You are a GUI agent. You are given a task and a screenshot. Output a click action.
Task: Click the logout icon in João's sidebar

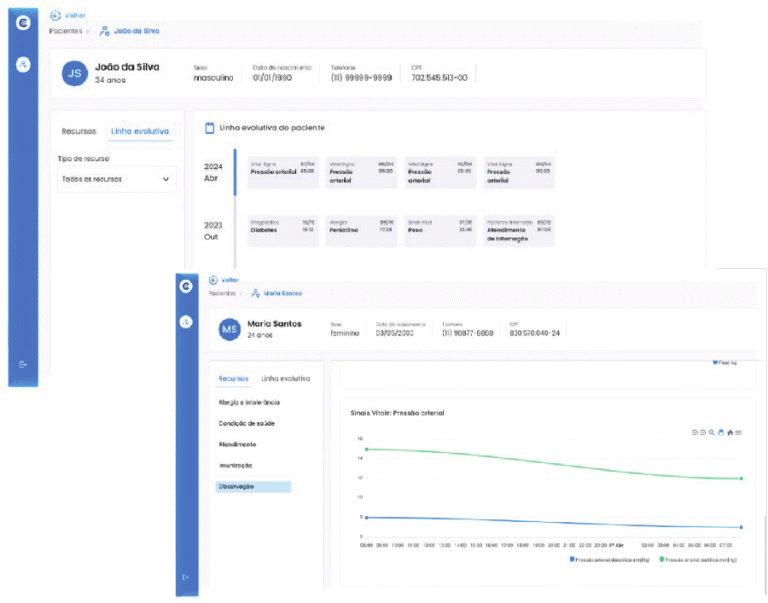coord(23,364)
